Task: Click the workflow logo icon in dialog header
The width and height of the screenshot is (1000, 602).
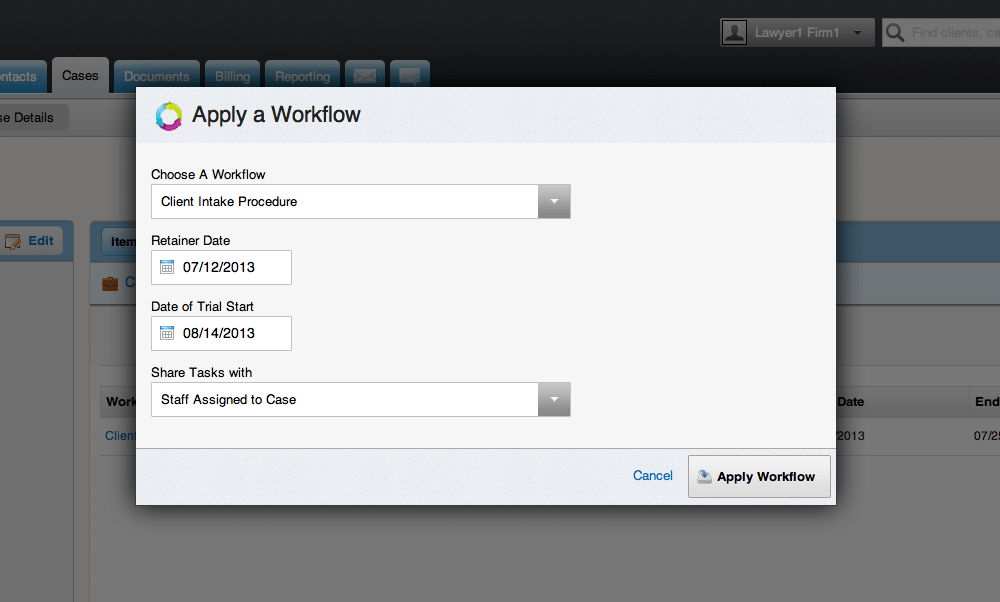Action: pos(169,116)
